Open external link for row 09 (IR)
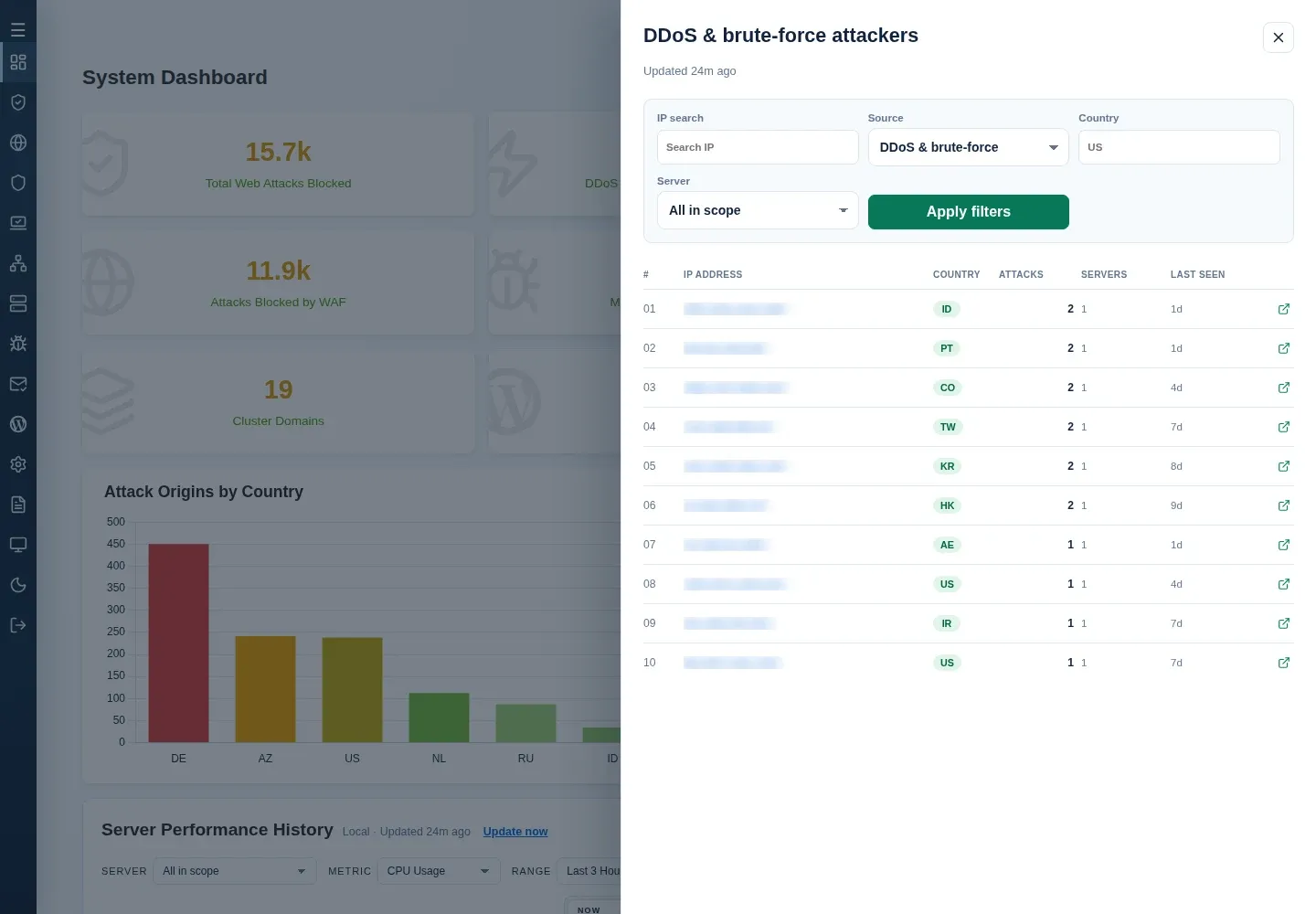The width and height of the screenshot is (1316, 914). 1284,623
